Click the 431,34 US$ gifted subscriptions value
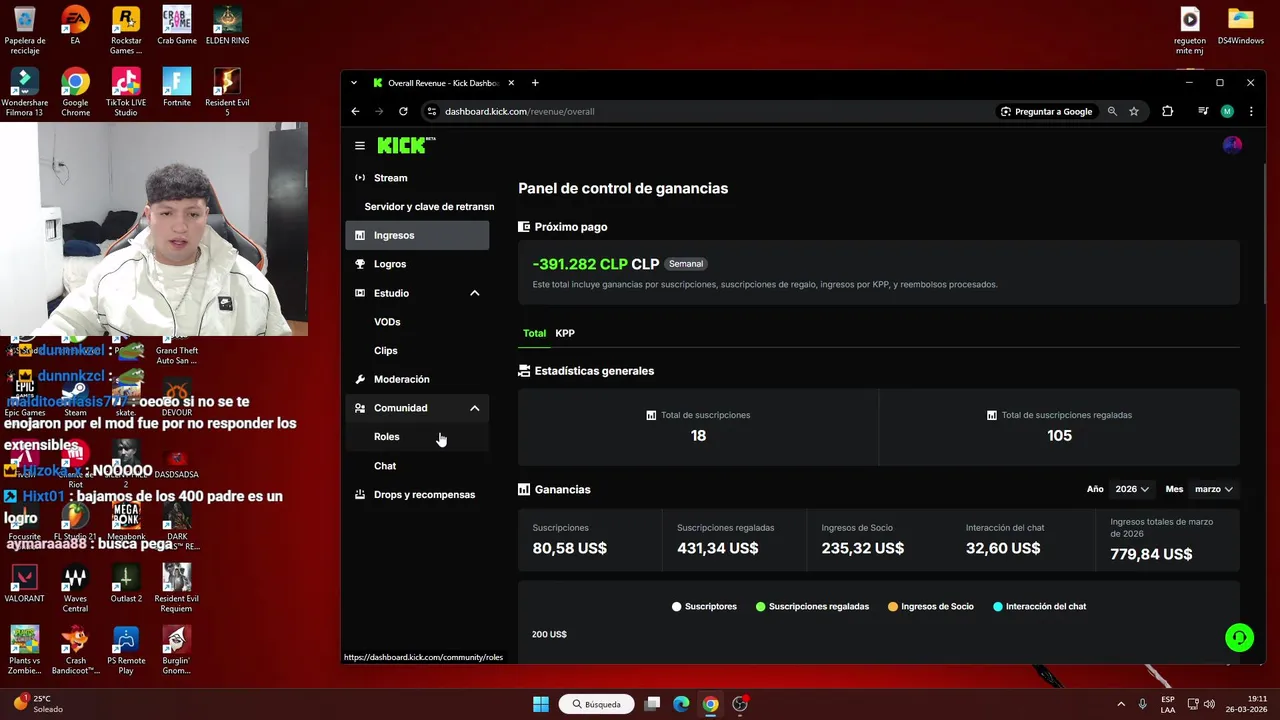Screen dimensions: 1280x720 pyautogui.click(x=717, y=548)
